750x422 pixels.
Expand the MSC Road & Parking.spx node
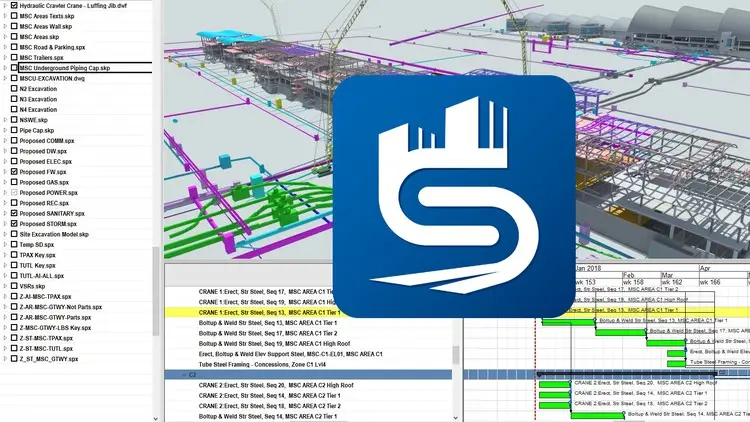coord(5,47)
